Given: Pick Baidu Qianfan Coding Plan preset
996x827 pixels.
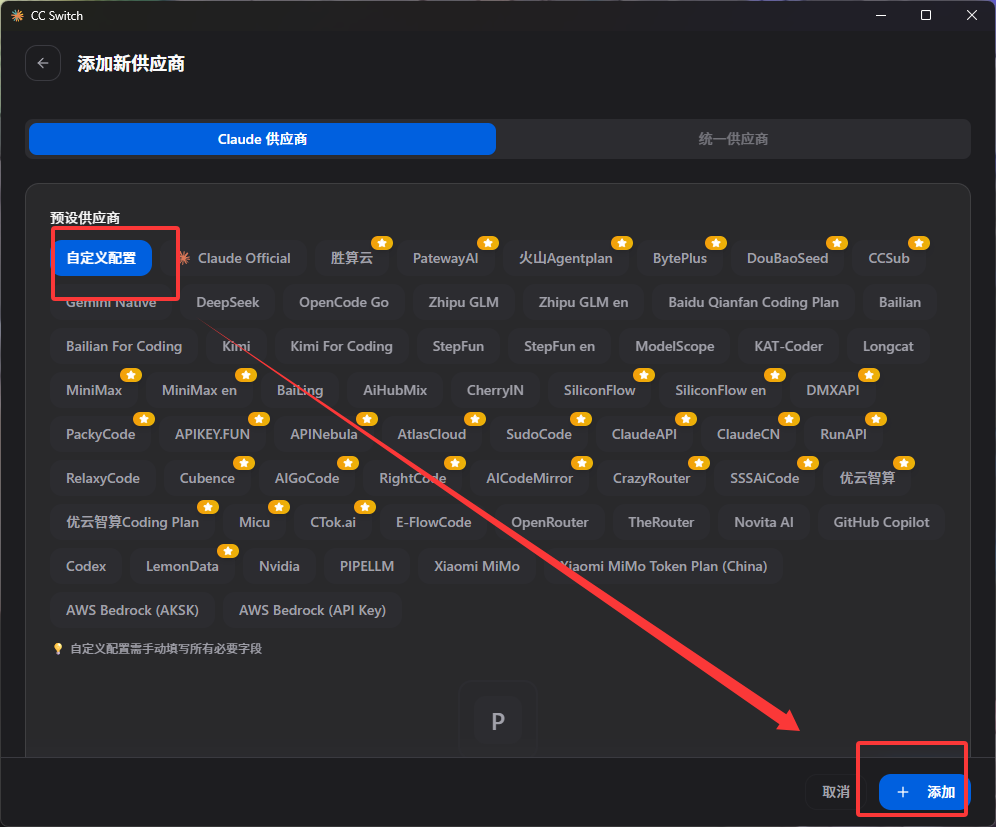Looking at the screenshot, I should [x=753, y=302].
